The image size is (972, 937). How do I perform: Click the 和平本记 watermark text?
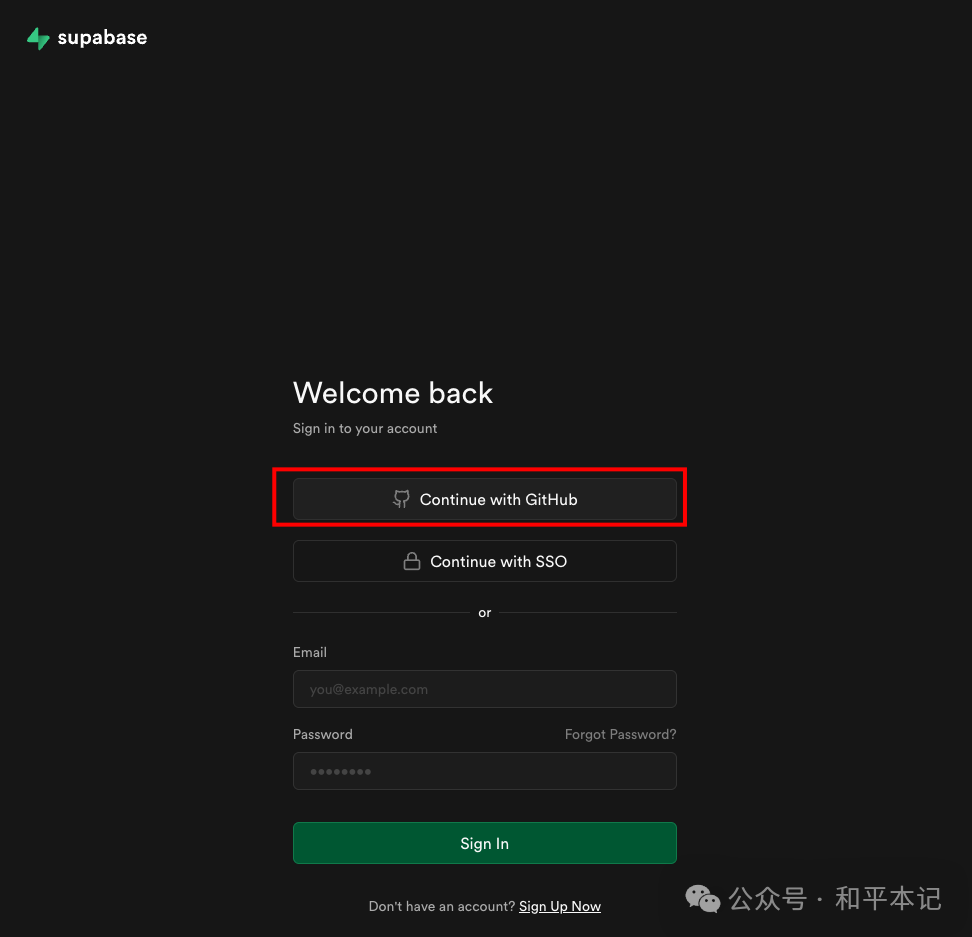pos(888,899)
